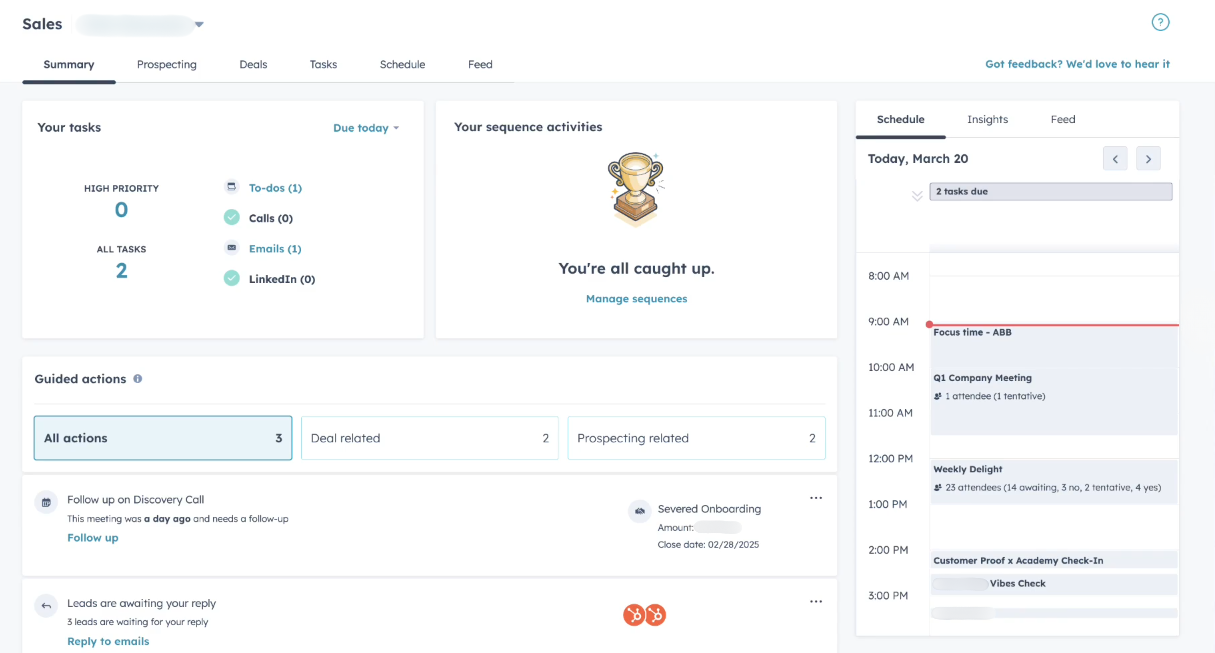This screenshot has height=653, width=1215.
Task: Open the Sales workspace name dropdown arrow
Action: tap(199, 24)
